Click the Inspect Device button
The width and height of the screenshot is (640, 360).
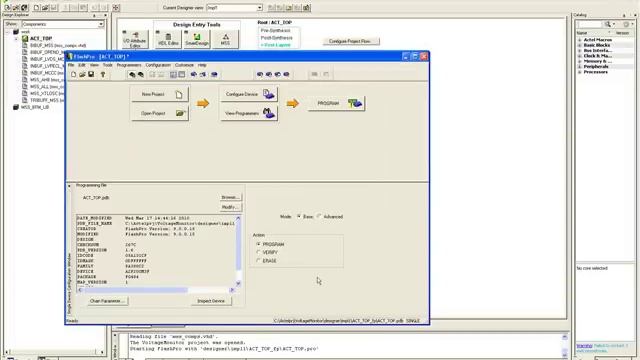[x=211, y=301]
